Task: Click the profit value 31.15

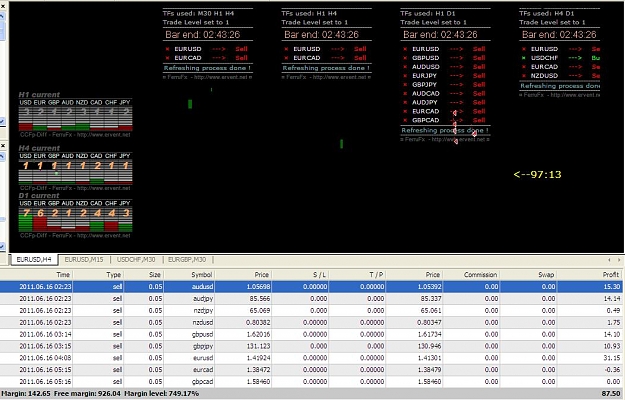Action: [612, 358]
